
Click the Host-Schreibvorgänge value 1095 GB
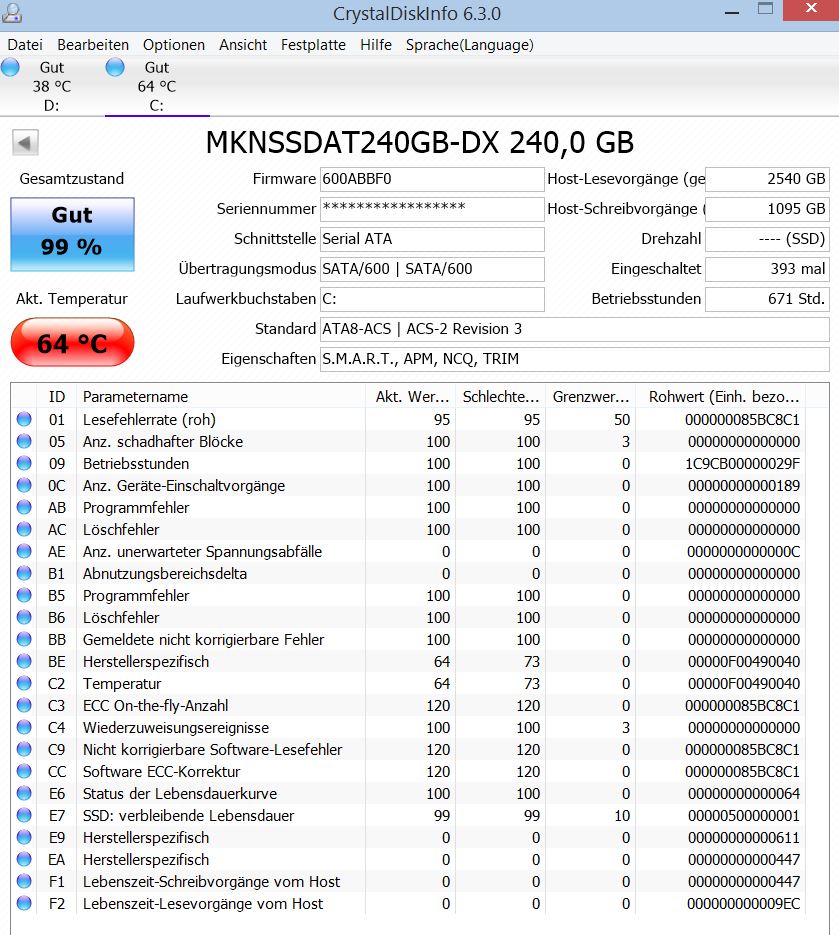click(767, 209)
